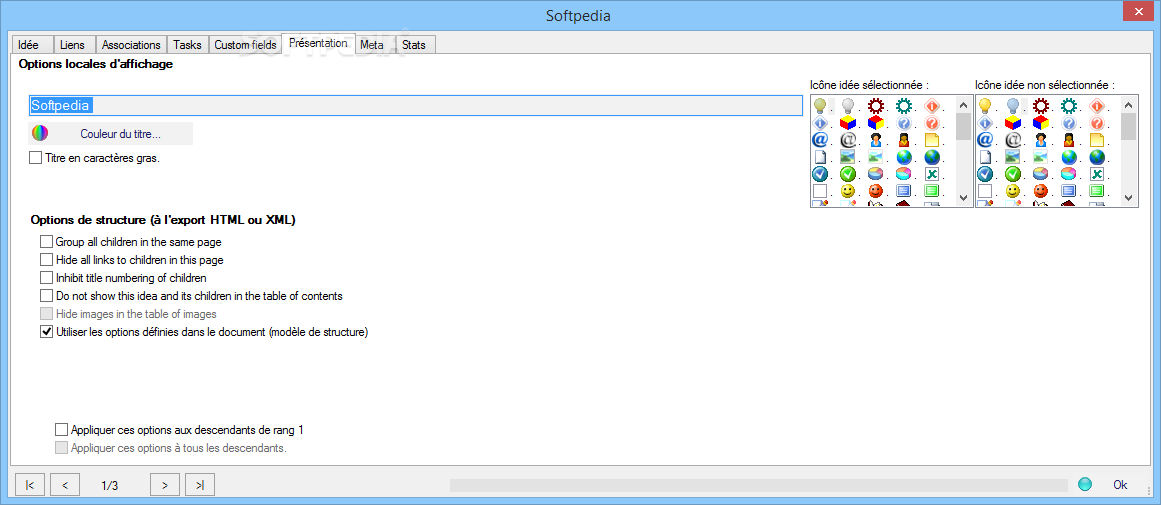The height and width of the screenshot is (505, 1161).
Task: Pick Excel sheet icon in selected-idea icons
Action: point(931,175)
